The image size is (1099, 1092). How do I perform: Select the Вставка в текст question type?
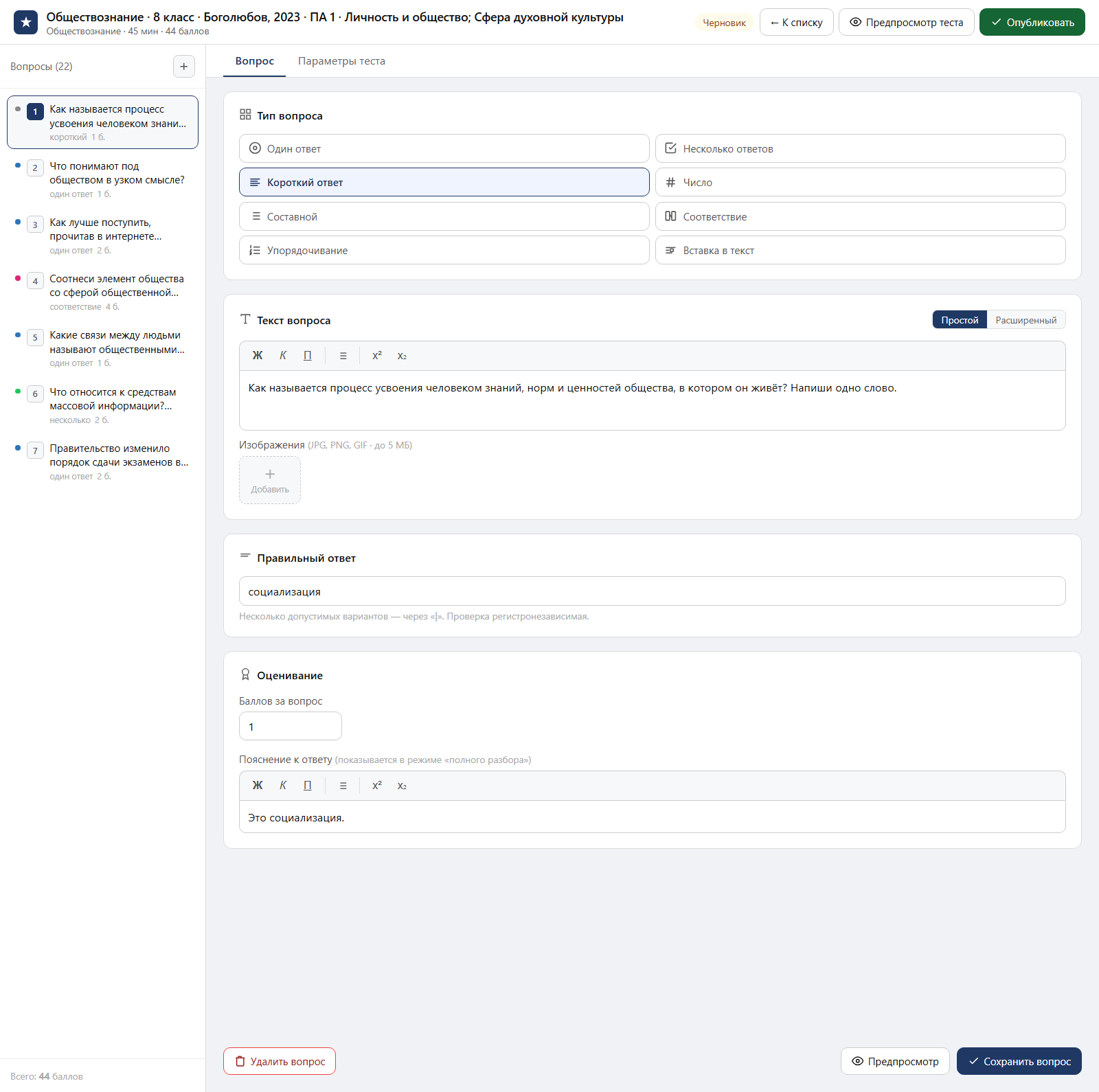click(x=860, y=250)
